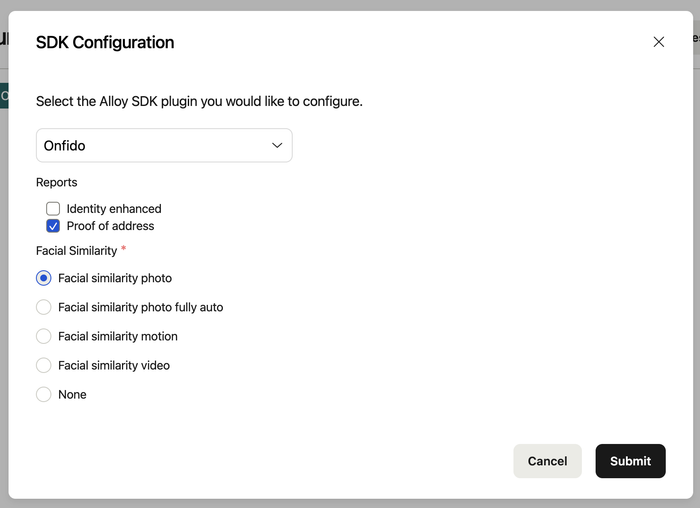Viewport: 700px width, 508px height.
Task: Close the SDK Configuration dialog with X
Action: pyautogui.click(x=658, y=42)
